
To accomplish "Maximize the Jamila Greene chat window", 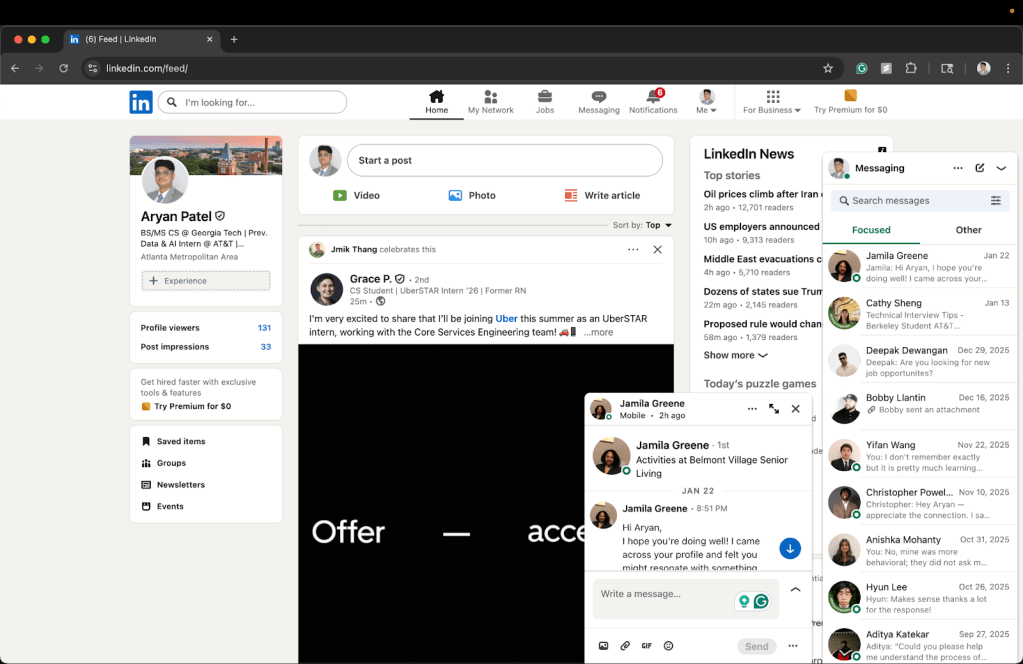I will pyautogui.click(x=774, y=409).
